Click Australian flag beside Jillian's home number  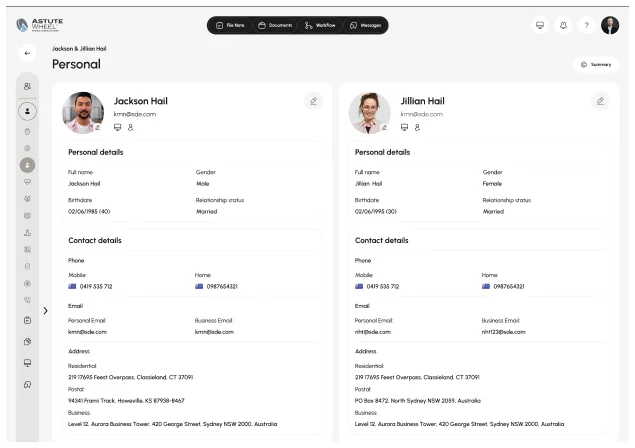[486, 286]
